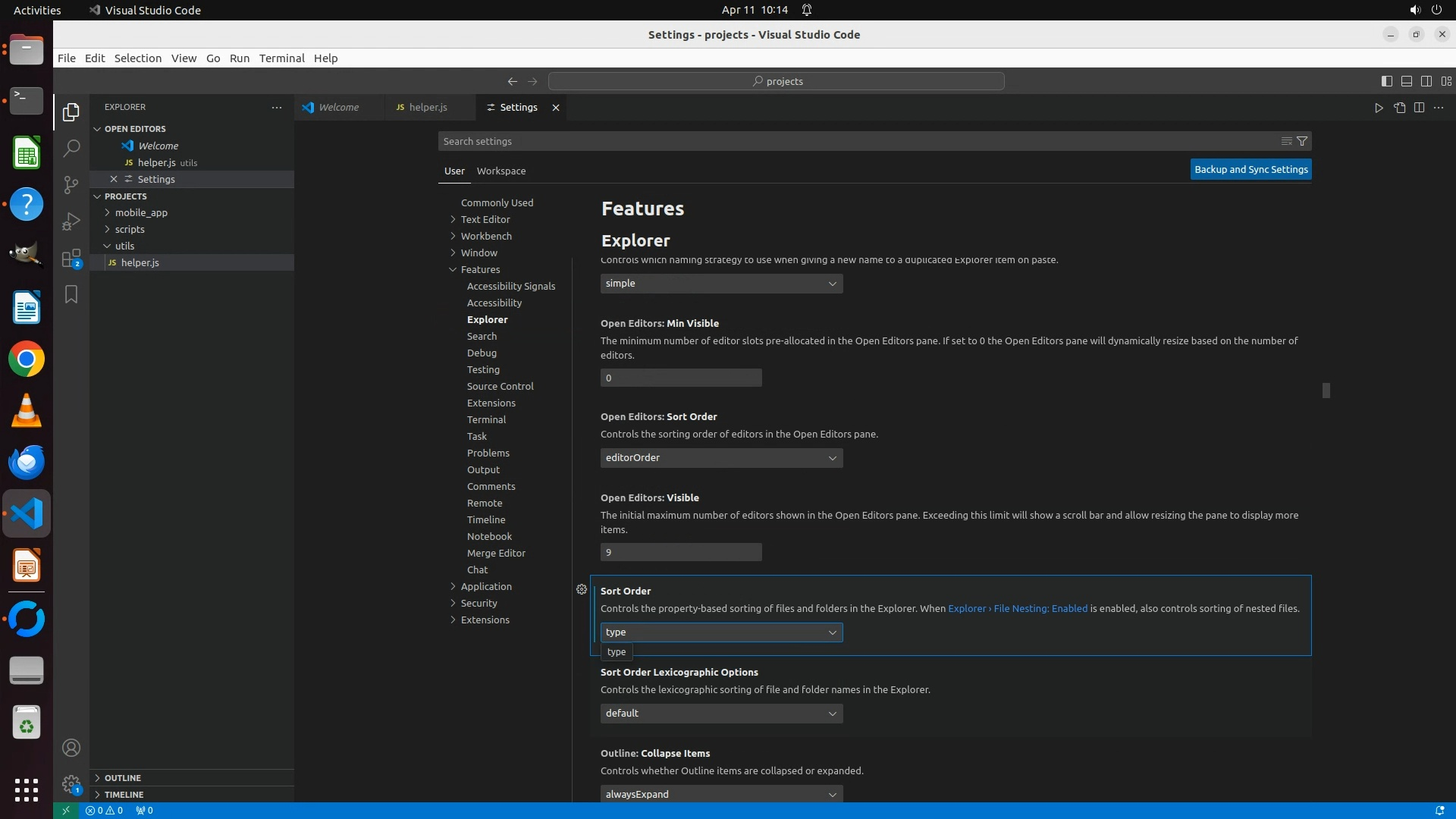Open Run and Debug view icon
The image size is (1456, 819).
coord(71,221)
